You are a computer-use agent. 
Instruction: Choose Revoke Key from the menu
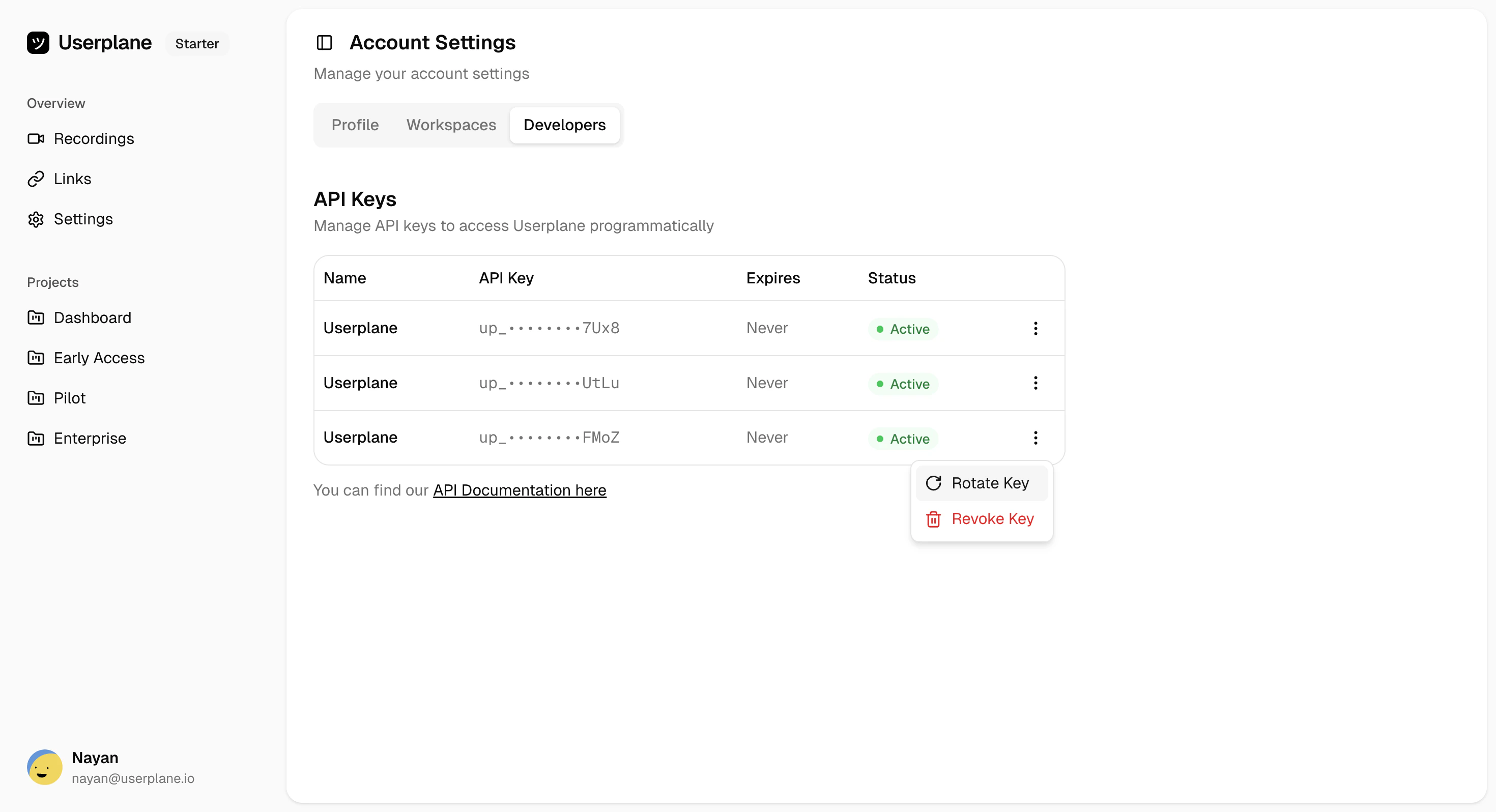pos(992,518)
